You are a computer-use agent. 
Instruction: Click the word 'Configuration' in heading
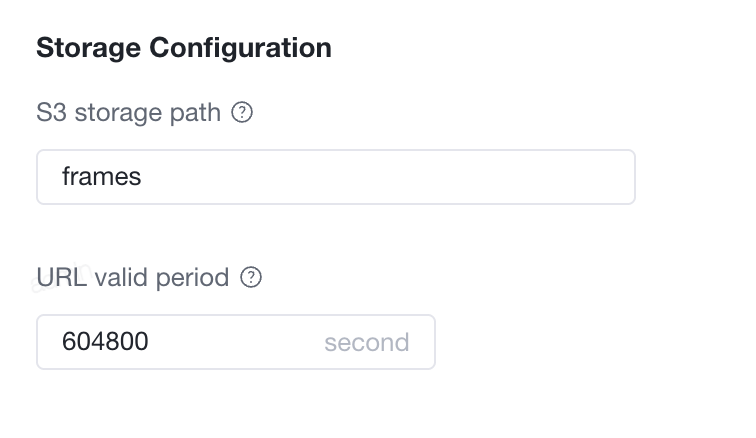(x=241, y=48)
